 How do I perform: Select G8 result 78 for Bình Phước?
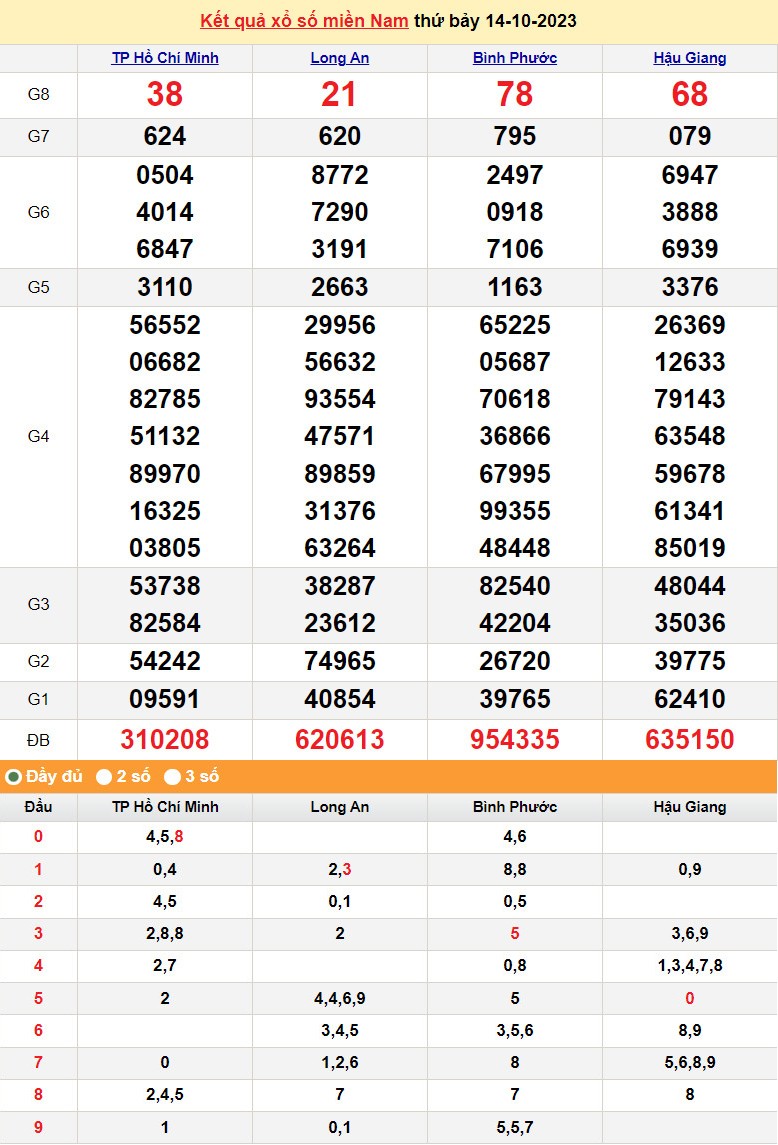[515, 95]
